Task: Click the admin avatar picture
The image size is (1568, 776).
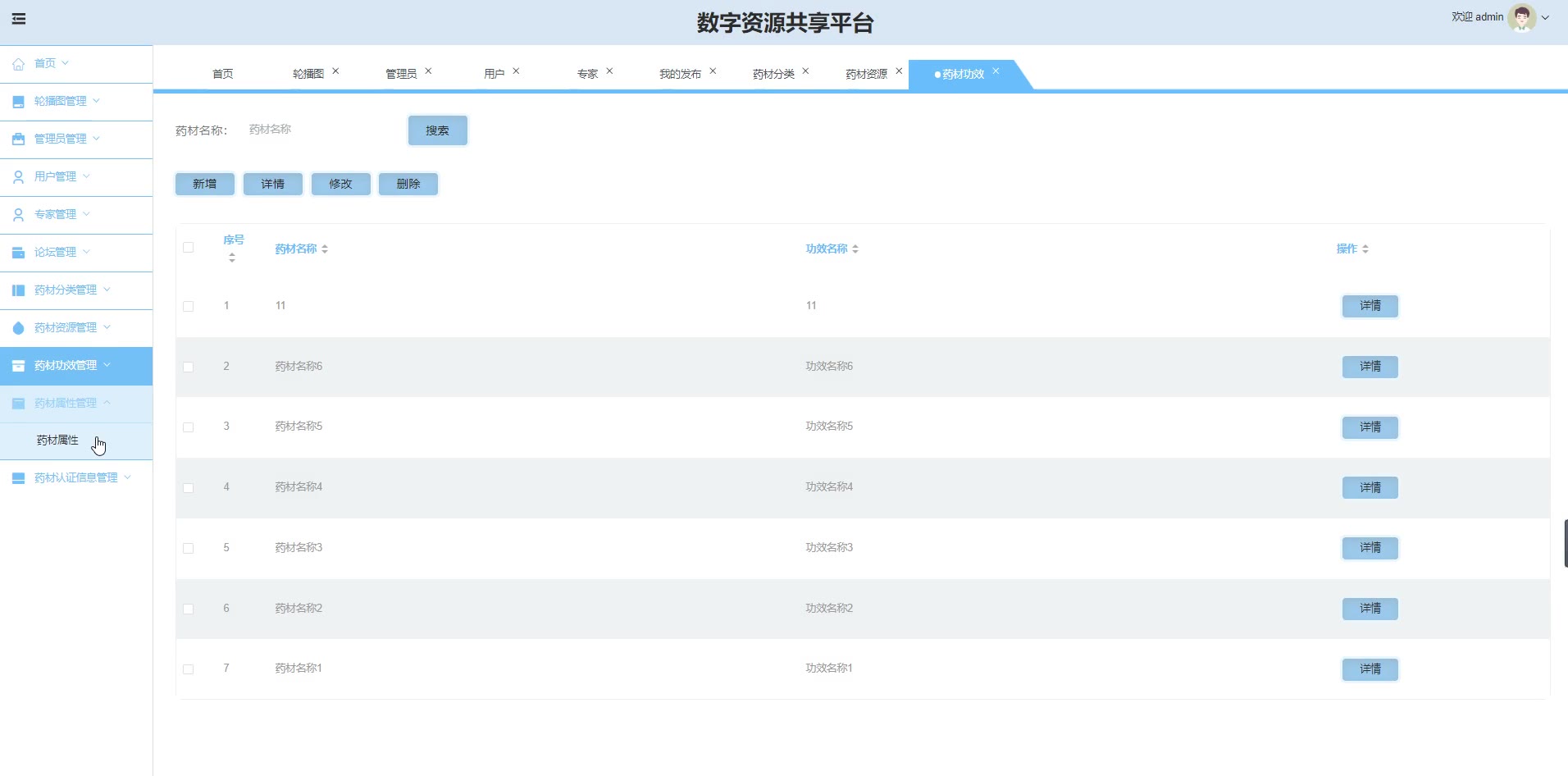Action: [x=1521, y=17]
